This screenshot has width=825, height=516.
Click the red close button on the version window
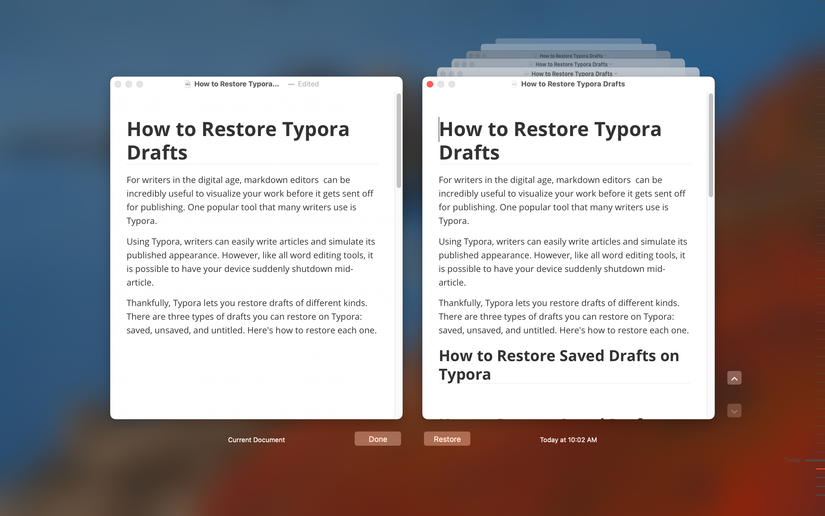pos(430,84)
